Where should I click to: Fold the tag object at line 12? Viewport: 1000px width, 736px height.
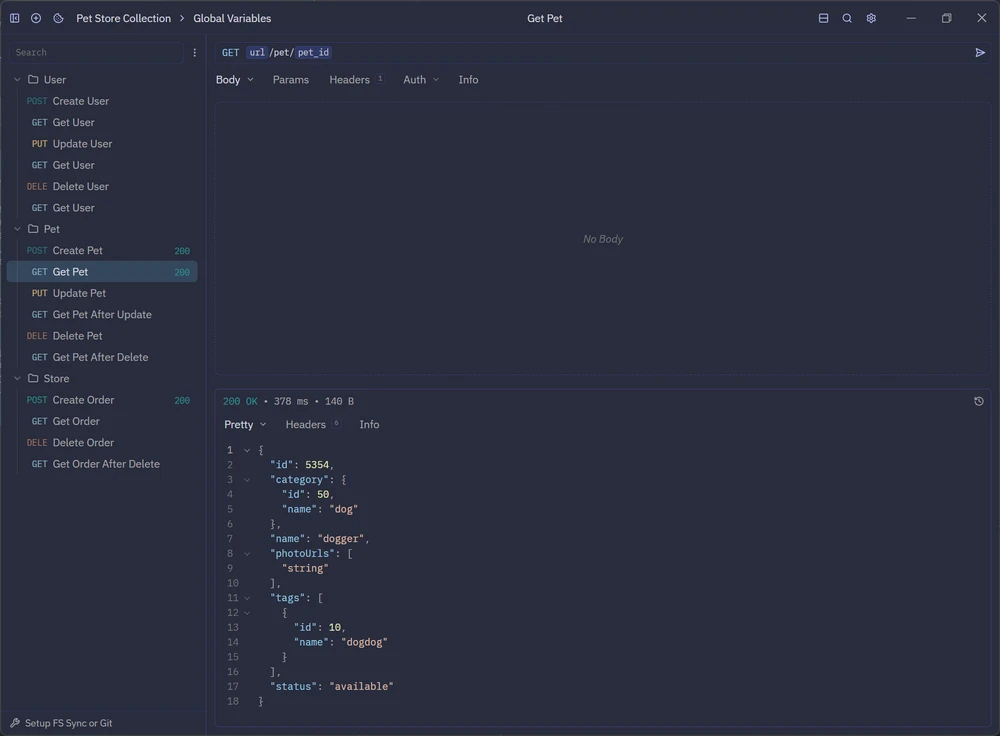[x=247, y=613]
